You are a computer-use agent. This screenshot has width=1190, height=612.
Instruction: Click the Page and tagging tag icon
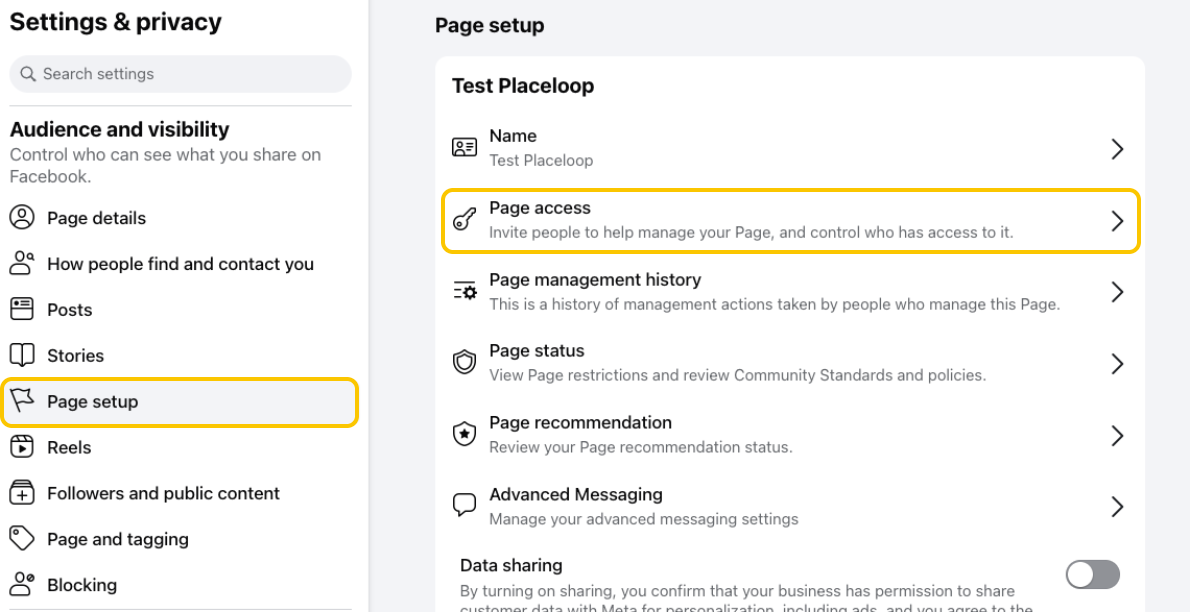22,539
